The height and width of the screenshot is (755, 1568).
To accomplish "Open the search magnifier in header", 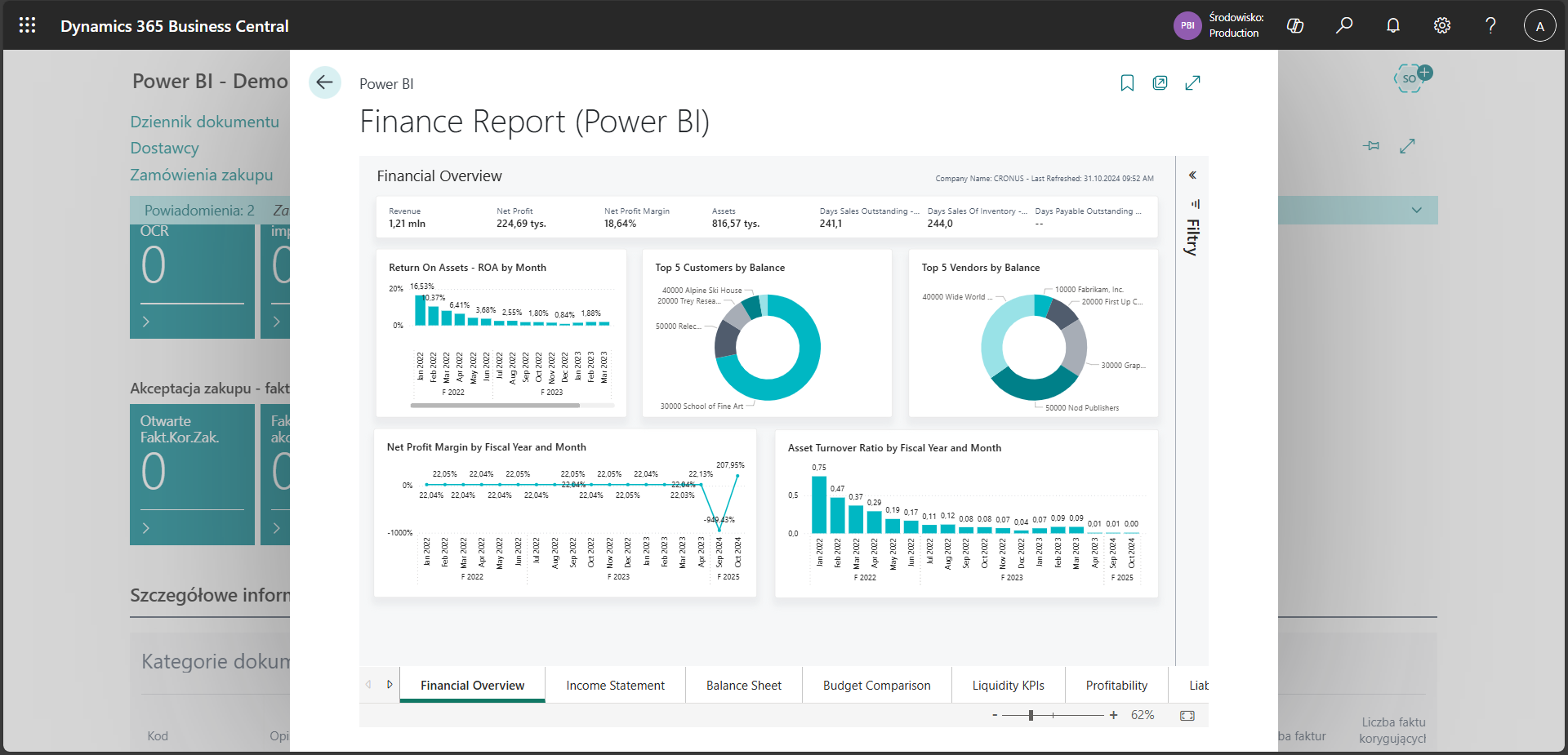I will (1344, 25).
